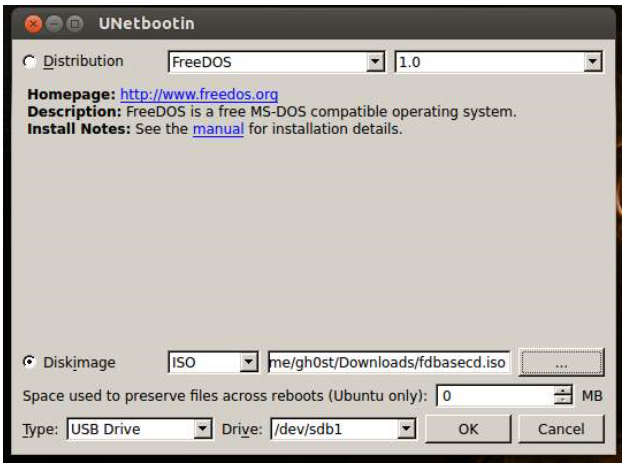The width and height of the screenshot is (623, 467).
Task: Expand the /dev/sdb1 drive dropdown
Action: coord(343,429)
